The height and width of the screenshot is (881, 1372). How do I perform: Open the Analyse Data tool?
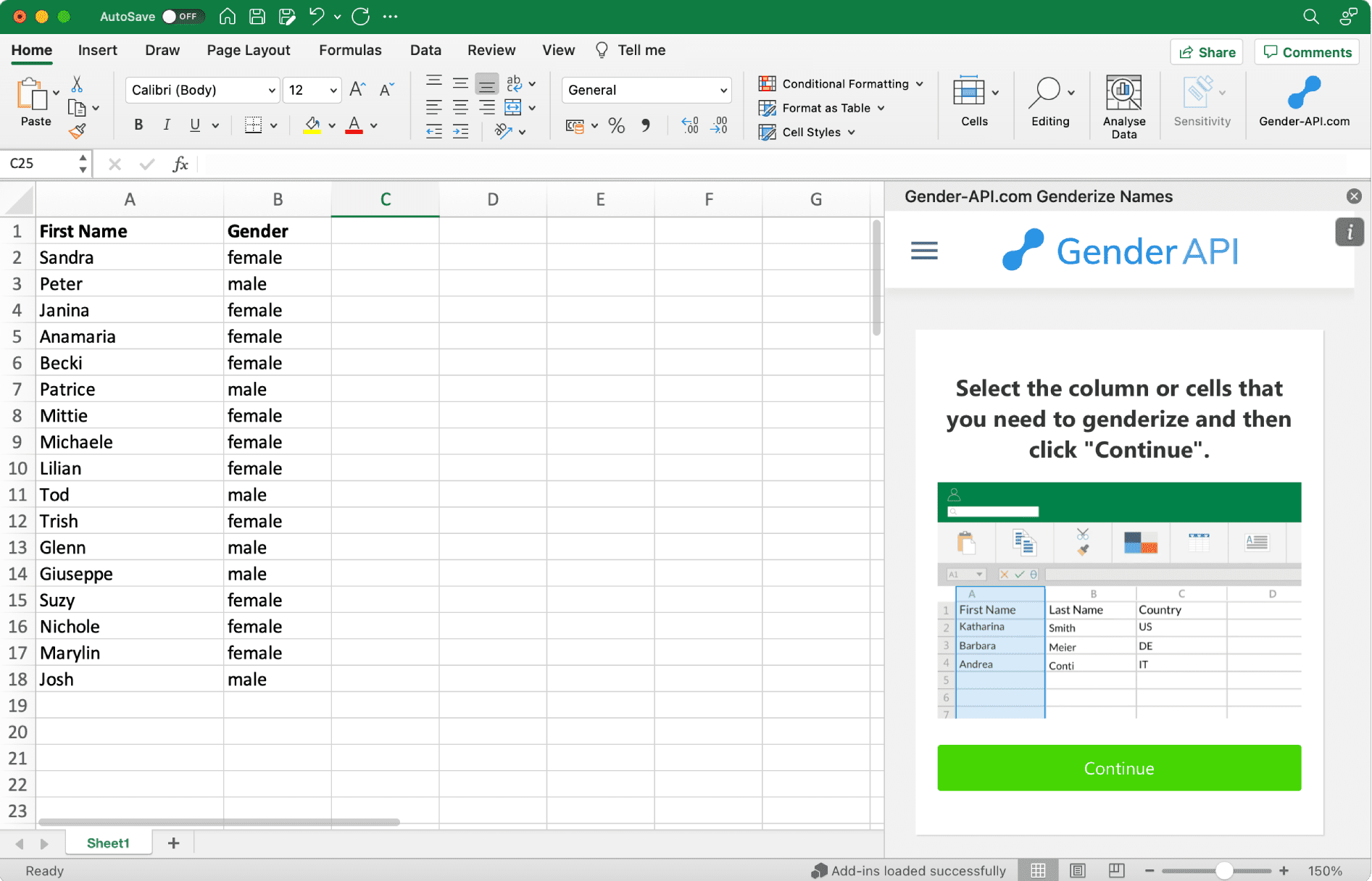(x=1123, y=107)
